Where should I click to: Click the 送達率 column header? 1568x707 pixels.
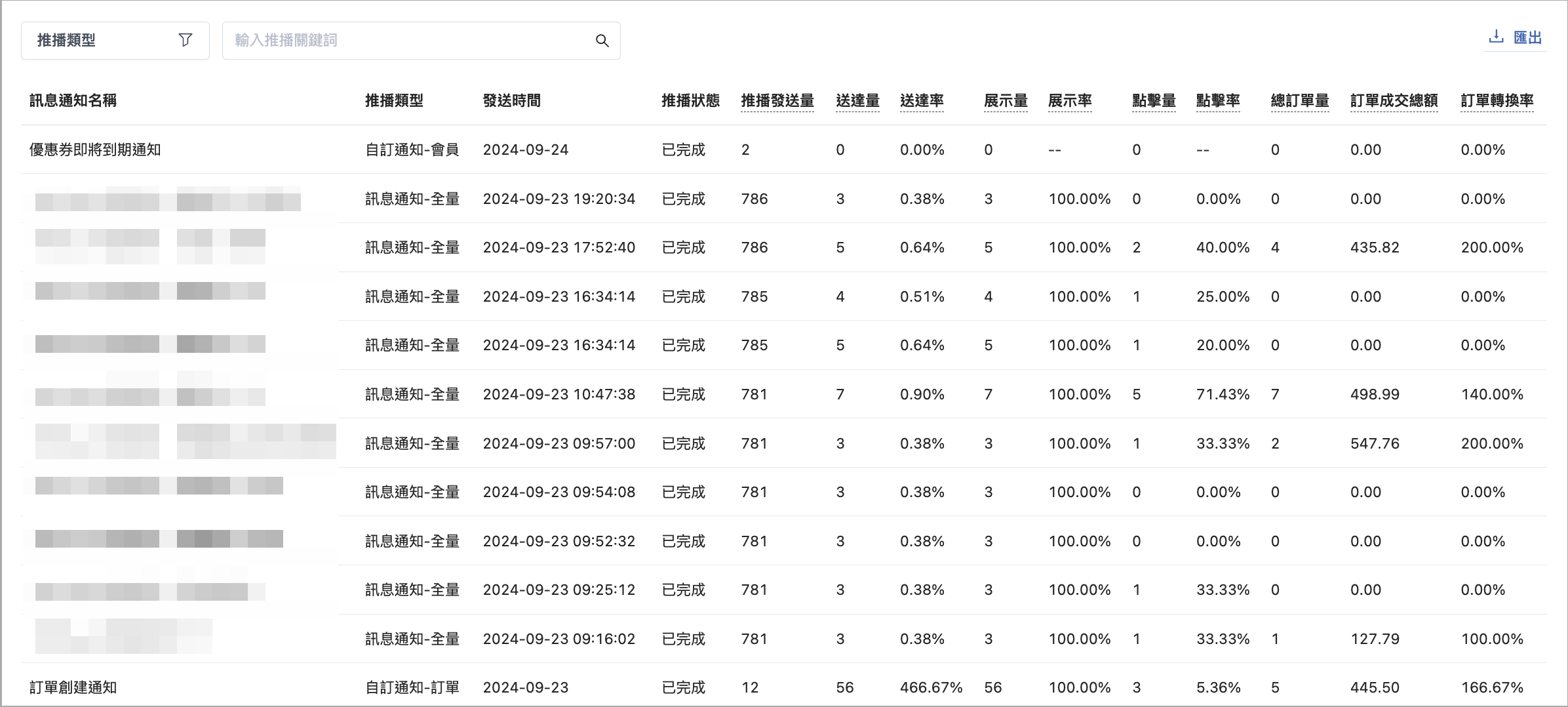coord(922,100)
